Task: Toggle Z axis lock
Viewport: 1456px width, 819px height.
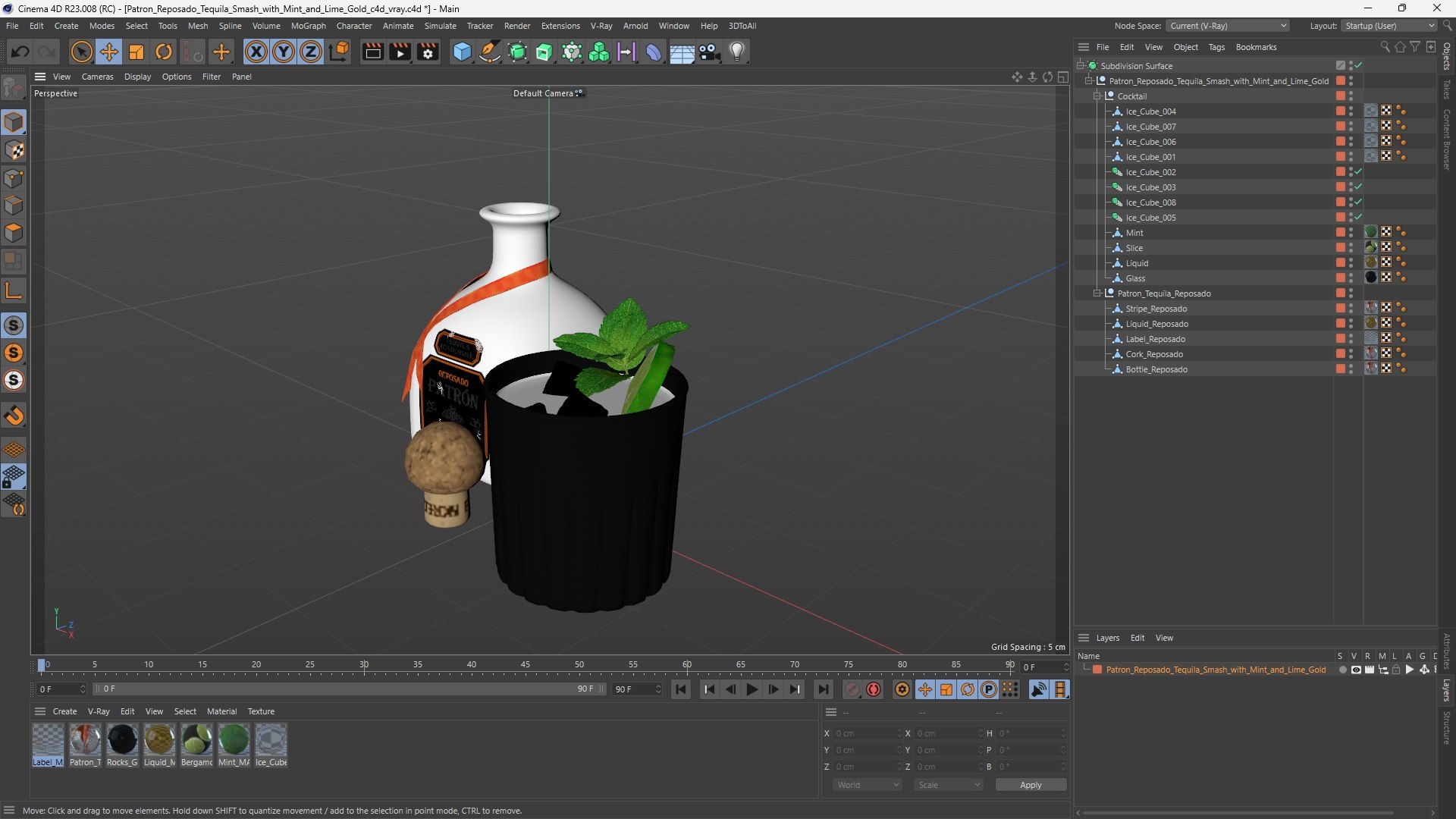Action: pos(311,52)
